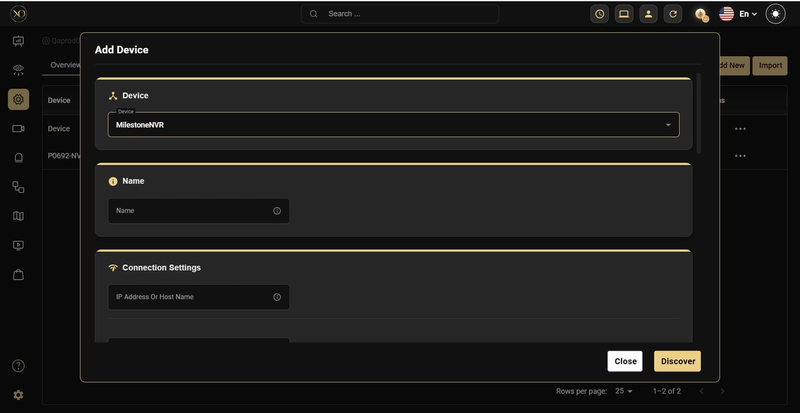Click the Close button in dialog
This screenshot has height=413, width=800.
625,361
